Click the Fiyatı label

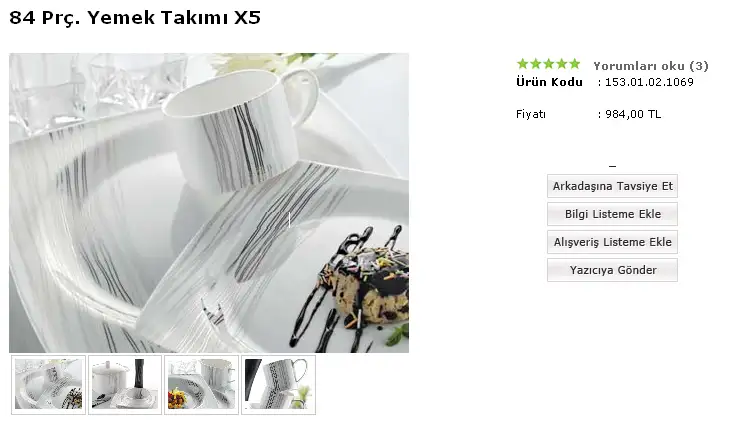(x=531, y=114)
